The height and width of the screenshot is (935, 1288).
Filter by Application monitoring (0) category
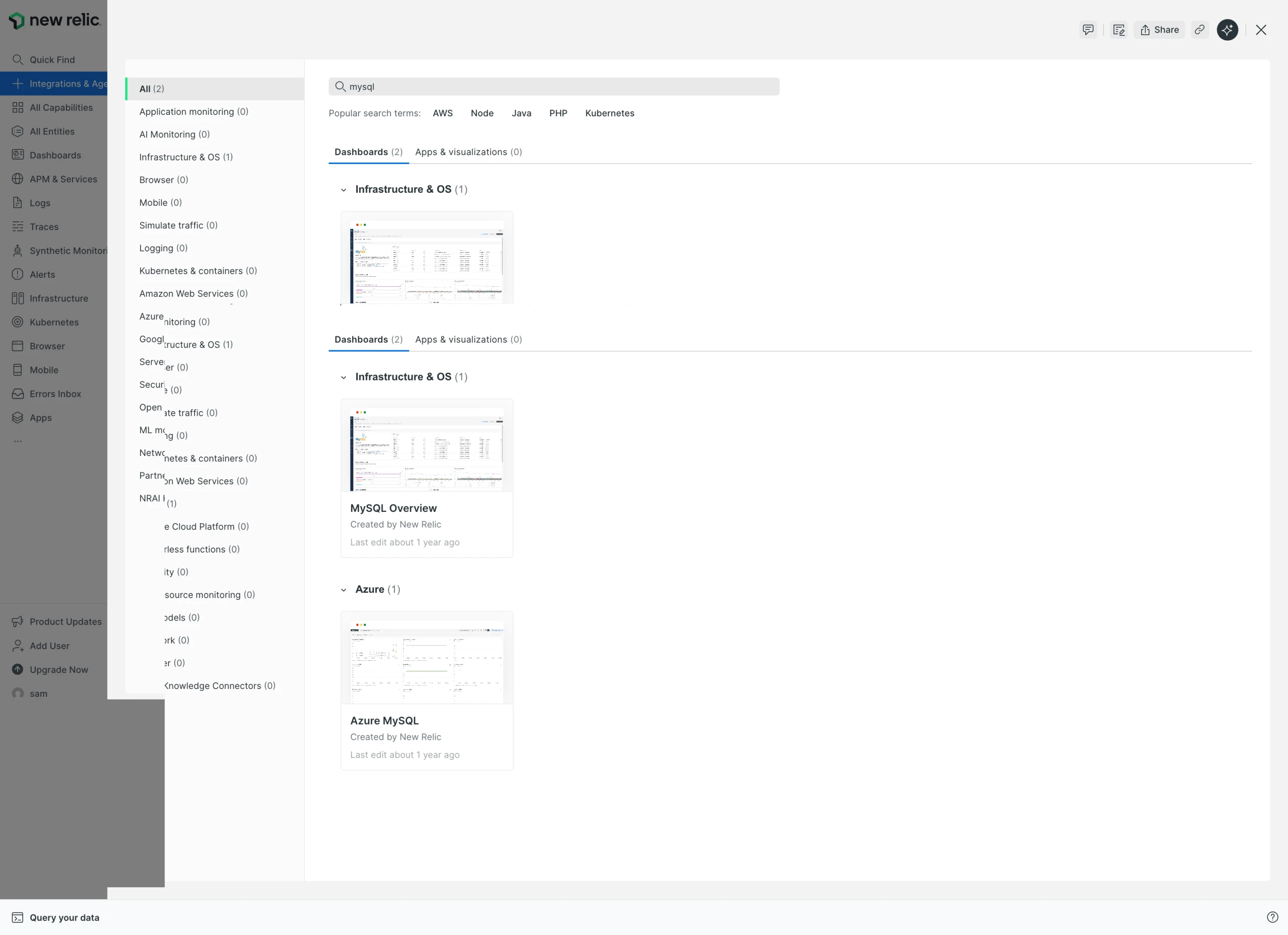(215, 111)
